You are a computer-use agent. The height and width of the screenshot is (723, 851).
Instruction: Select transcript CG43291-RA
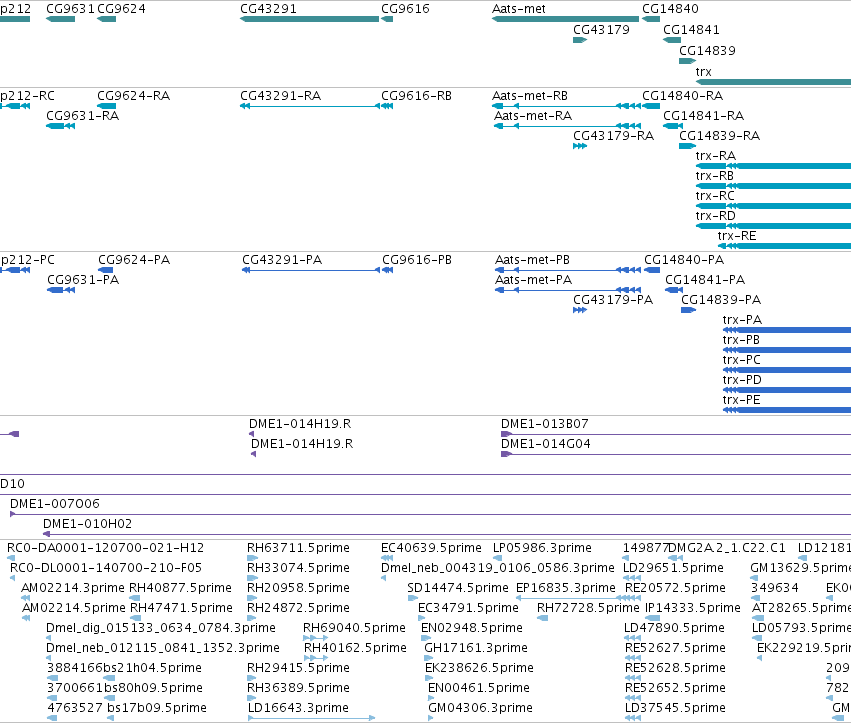click(x=281, y=96)
